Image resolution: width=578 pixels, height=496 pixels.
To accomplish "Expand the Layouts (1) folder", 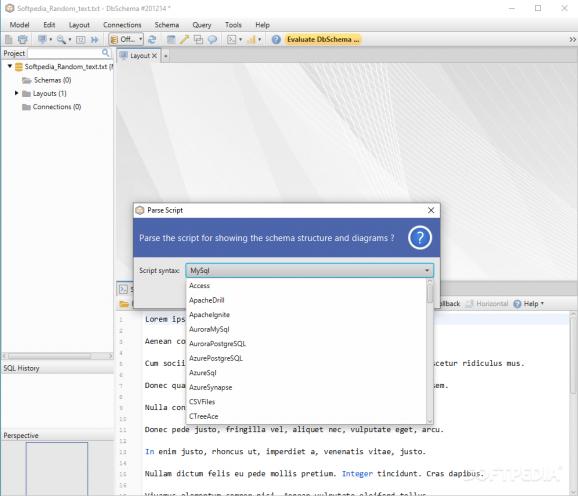I will [x=17, y=93].
